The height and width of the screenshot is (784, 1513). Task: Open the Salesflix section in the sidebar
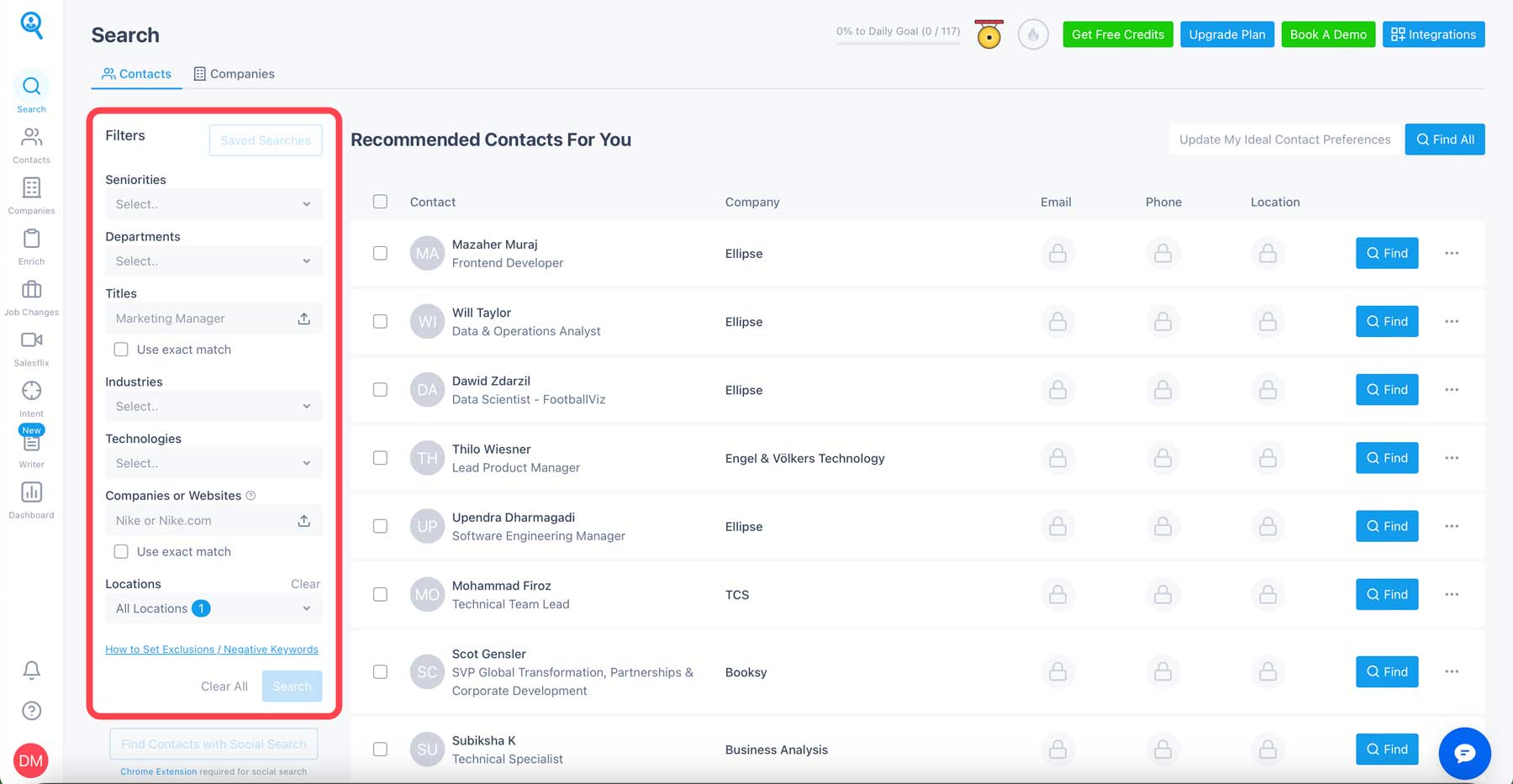click(31, 346)
